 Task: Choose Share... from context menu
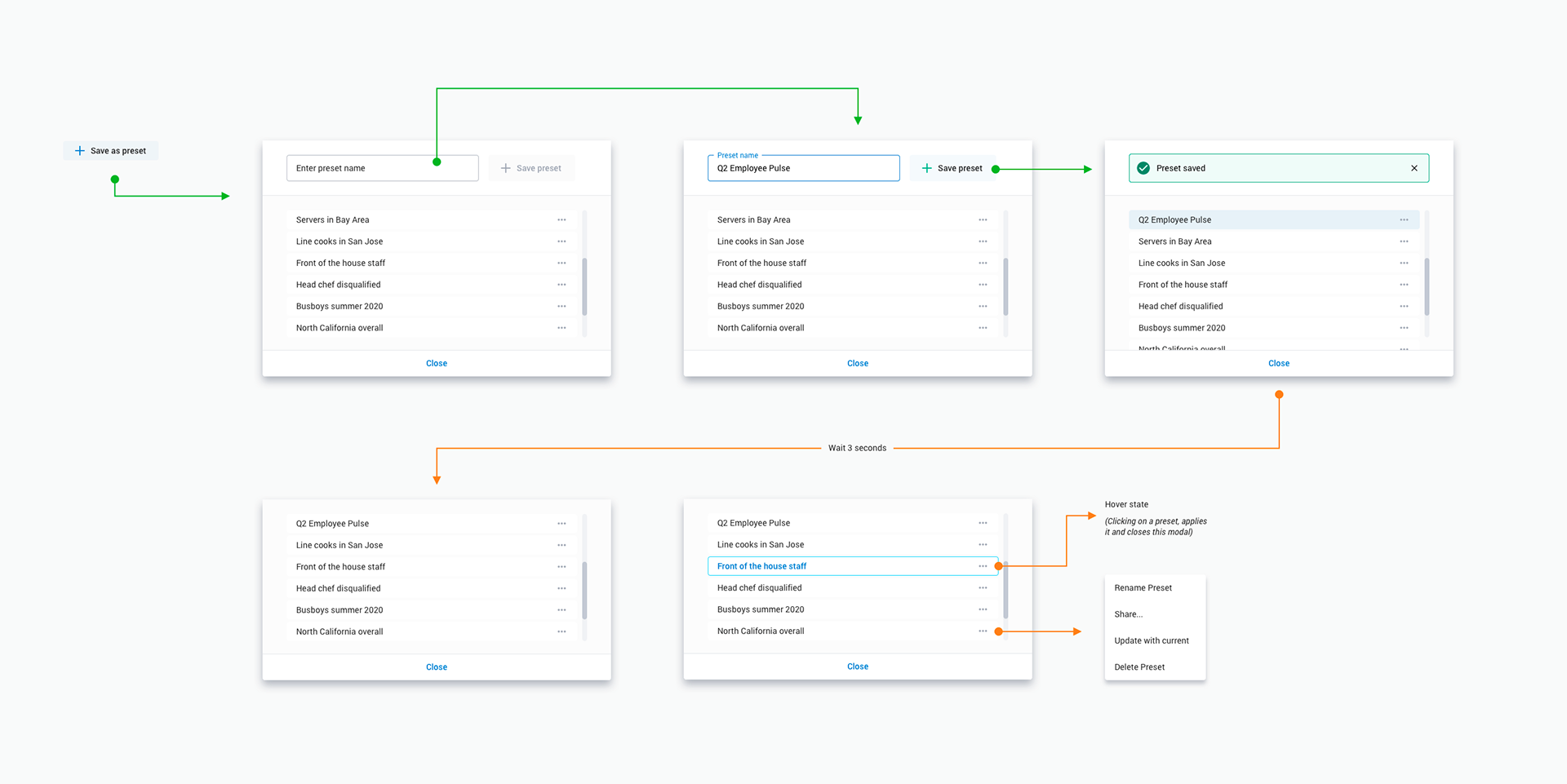pos(1155,614)
